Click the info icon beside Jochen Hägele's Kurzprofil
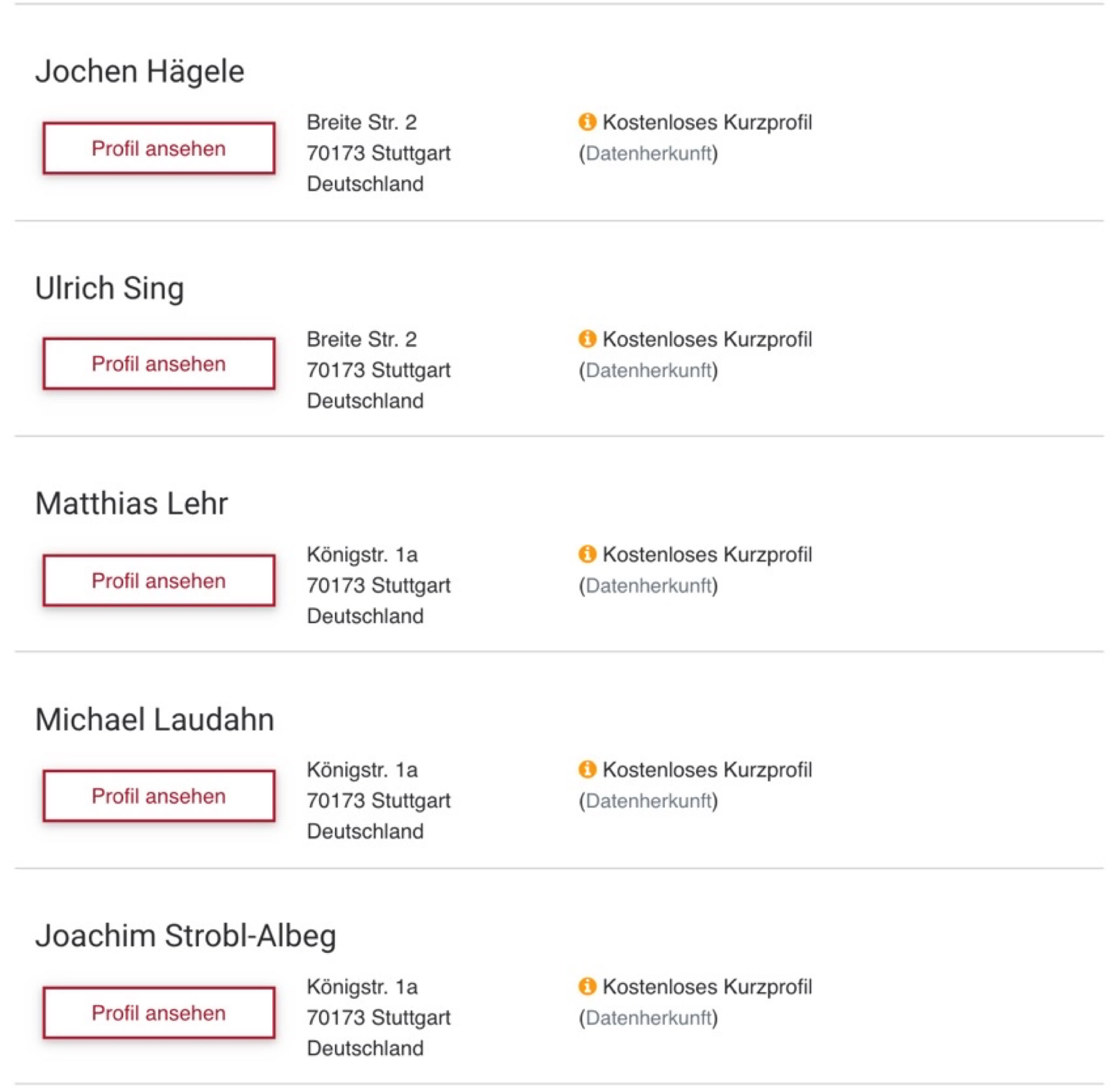This screenshot has height=1089, width=1120. tap(587, 122)
